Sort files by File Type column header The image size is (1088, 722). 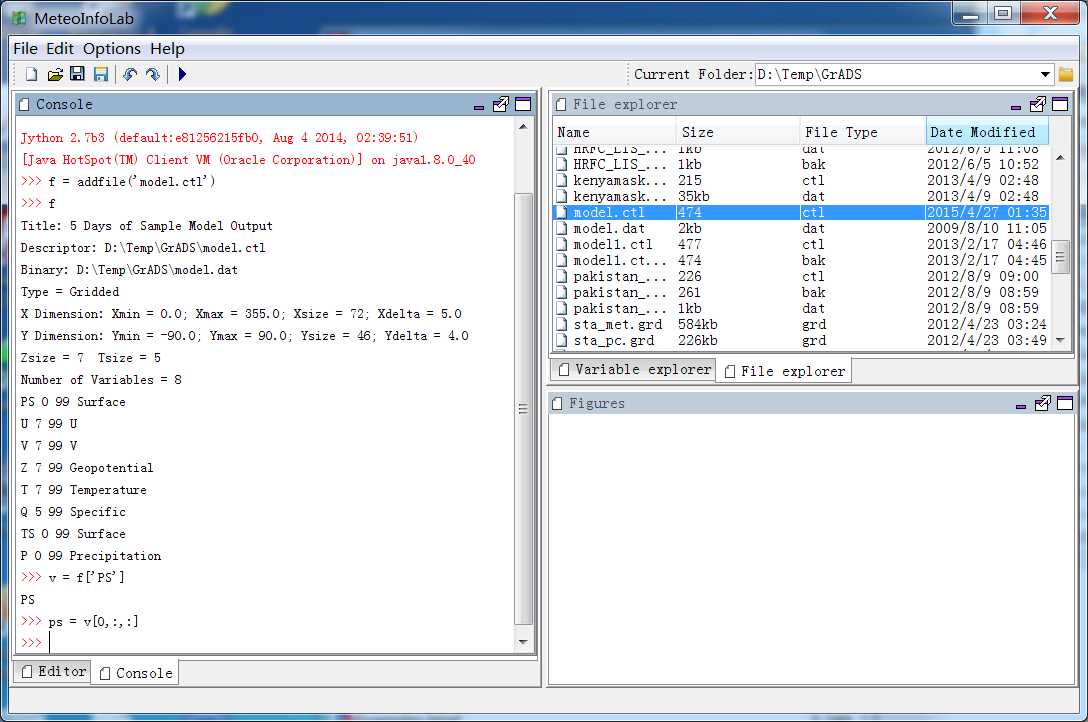click(x=862, y=132)
